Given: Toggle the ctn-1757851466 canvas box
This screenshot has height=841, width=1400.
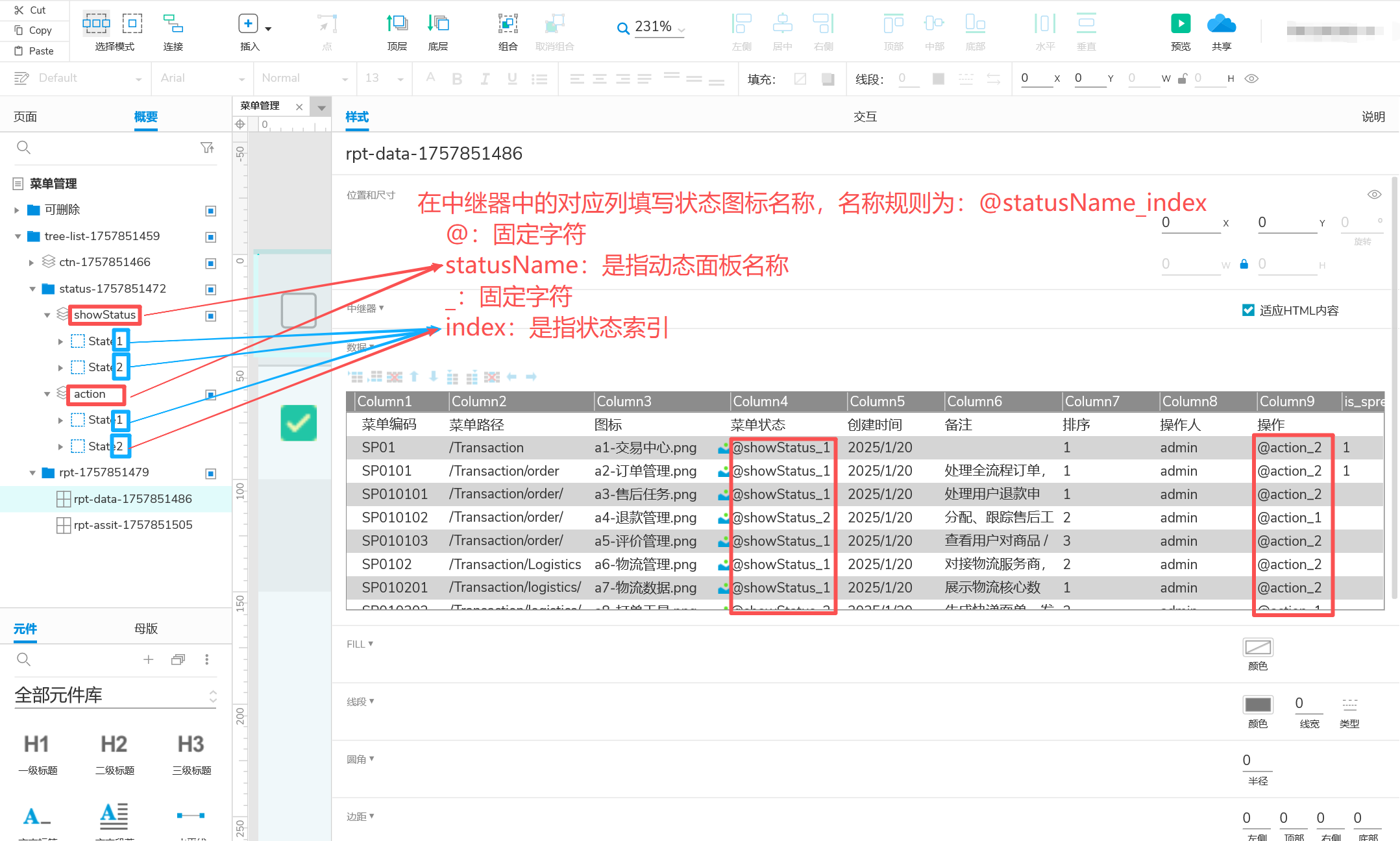Looking at the screenshot, I should point(210,263).
